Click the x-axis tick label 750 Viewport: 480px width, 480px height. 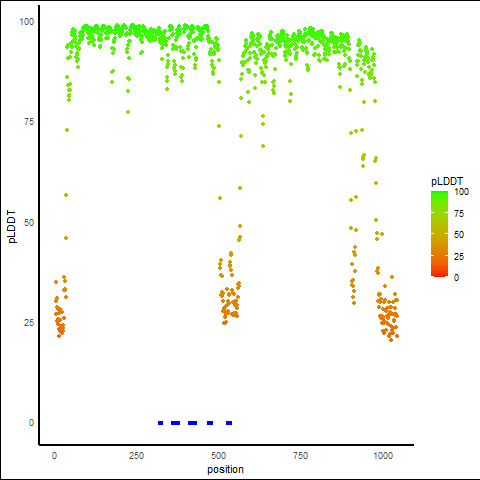click(301, 455)
